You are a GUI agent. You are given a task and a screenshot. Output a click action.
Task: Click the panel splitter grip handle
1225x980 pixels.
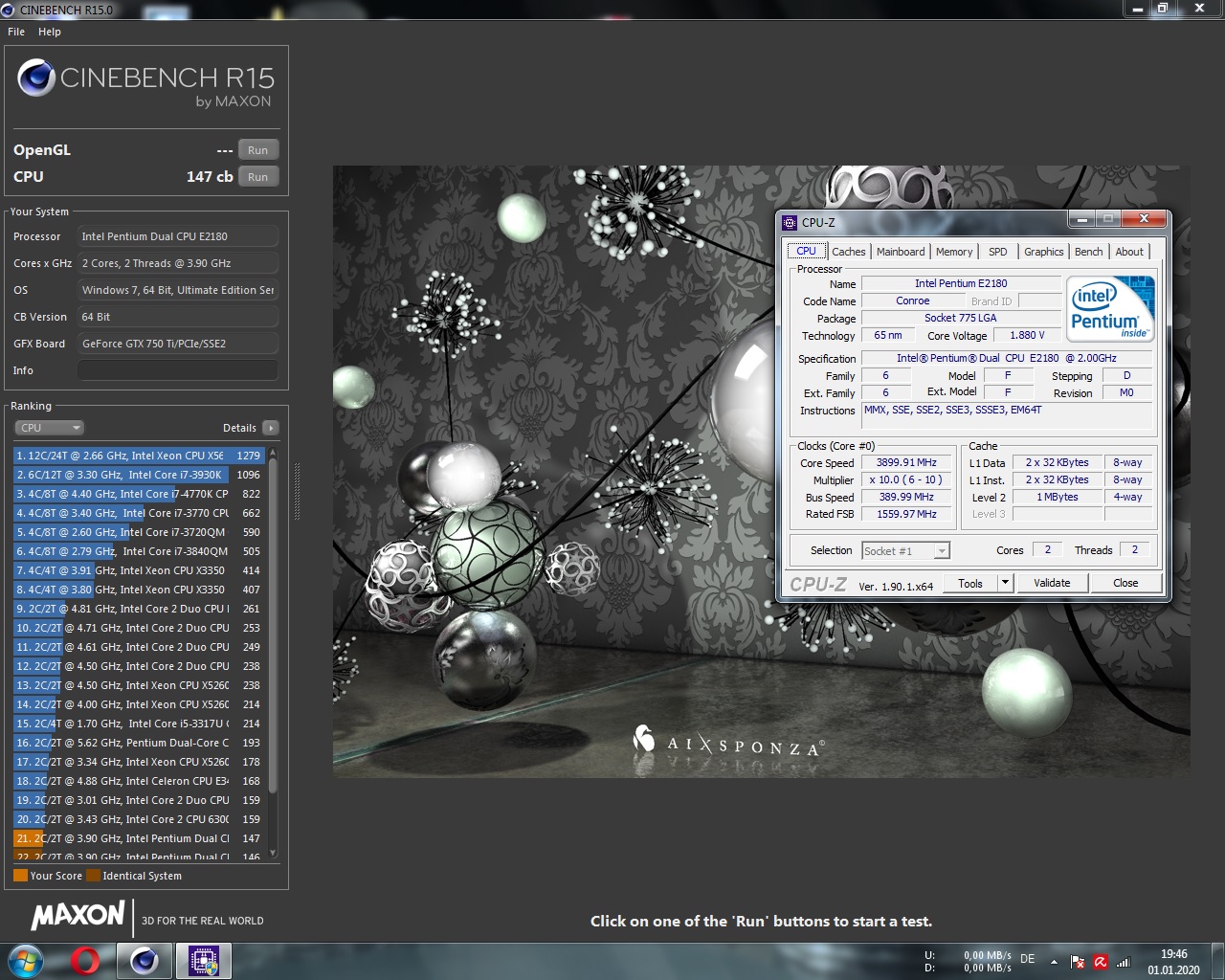(297, 492)
